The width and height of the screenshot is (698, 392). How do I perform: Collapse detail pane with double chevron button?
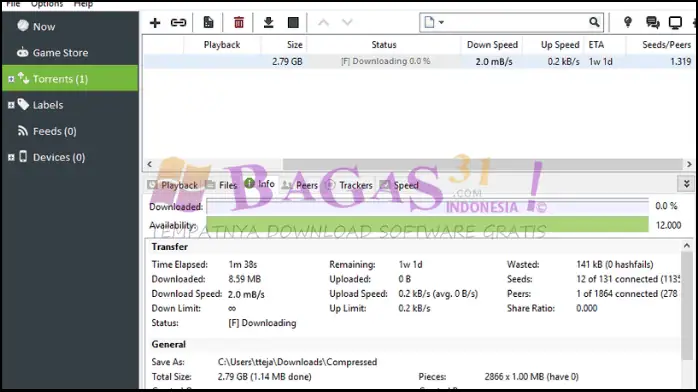(686, 184)
